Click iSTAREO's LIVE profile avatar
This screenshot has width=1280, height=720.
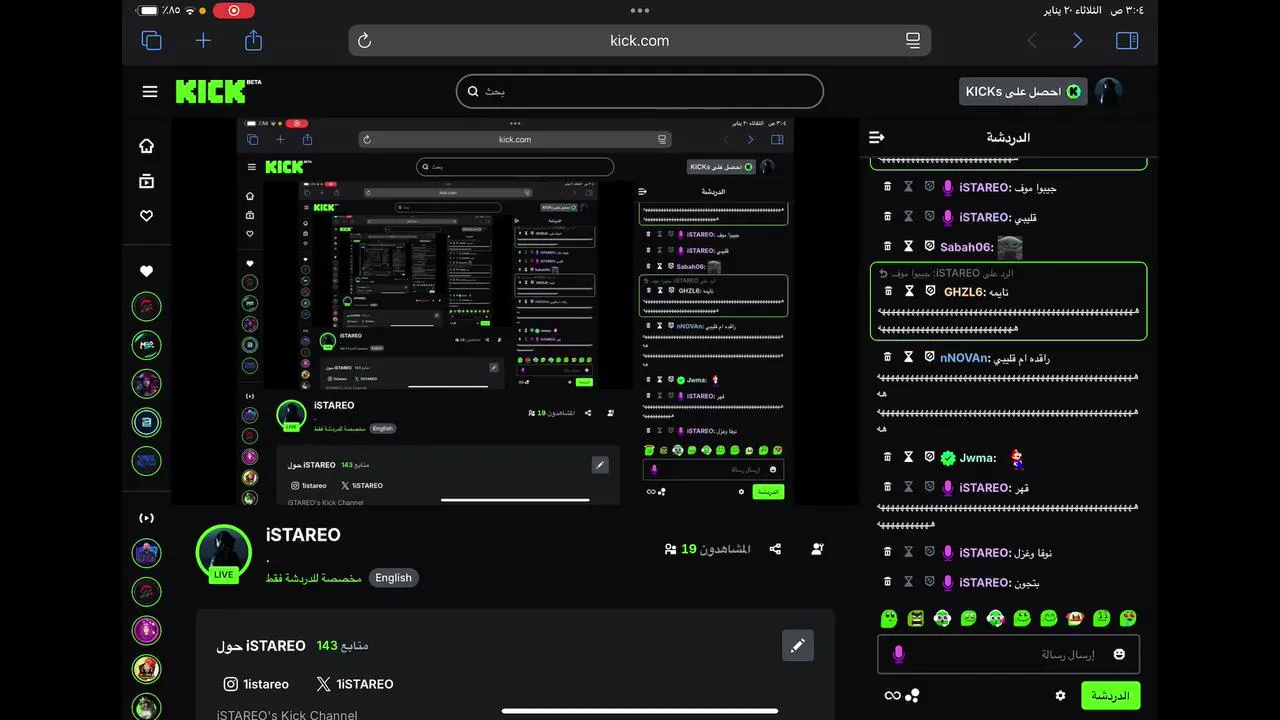[x=223, y=553]
